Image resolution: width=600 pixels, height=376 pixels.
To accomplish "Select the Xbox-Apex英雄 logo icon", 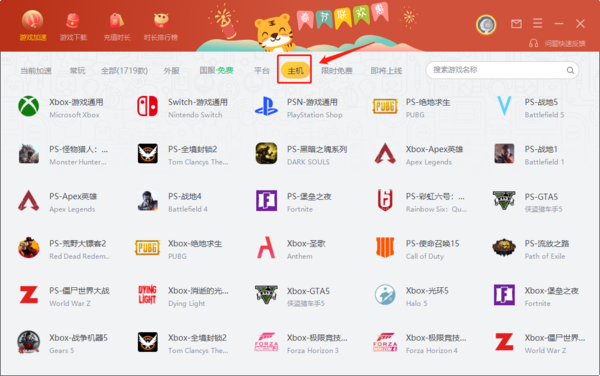I will tap(385, 153).
